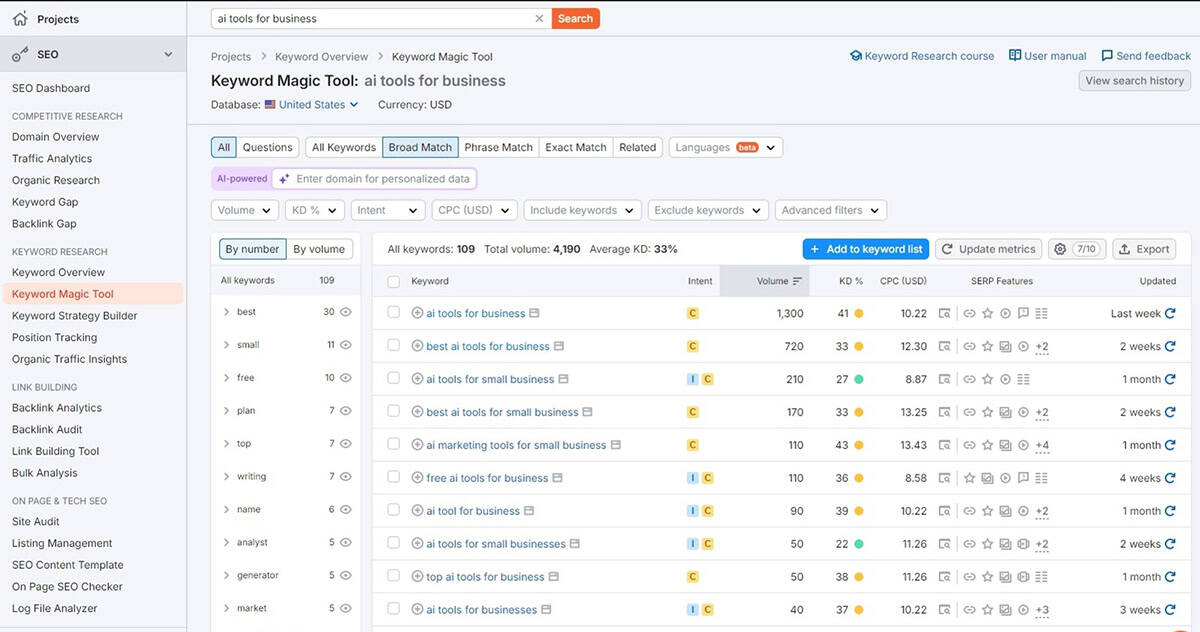
Task: Tick the checkbox for "ai tools for small business"
Action: click(394, 379)
